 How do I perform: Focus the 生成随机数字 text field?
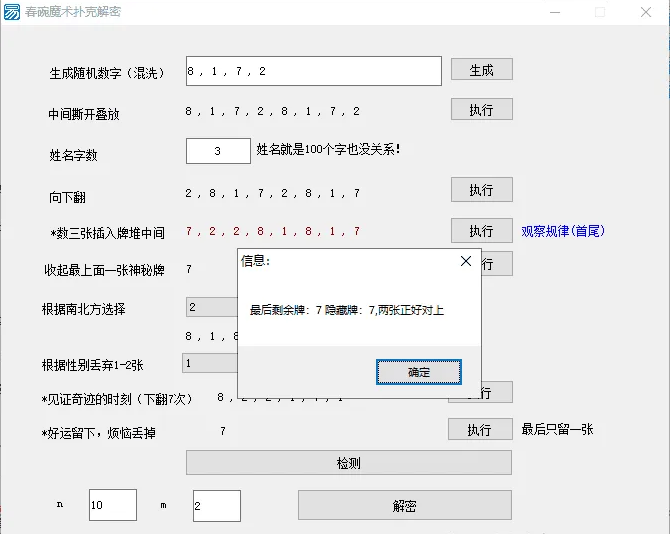coord(313,72)
